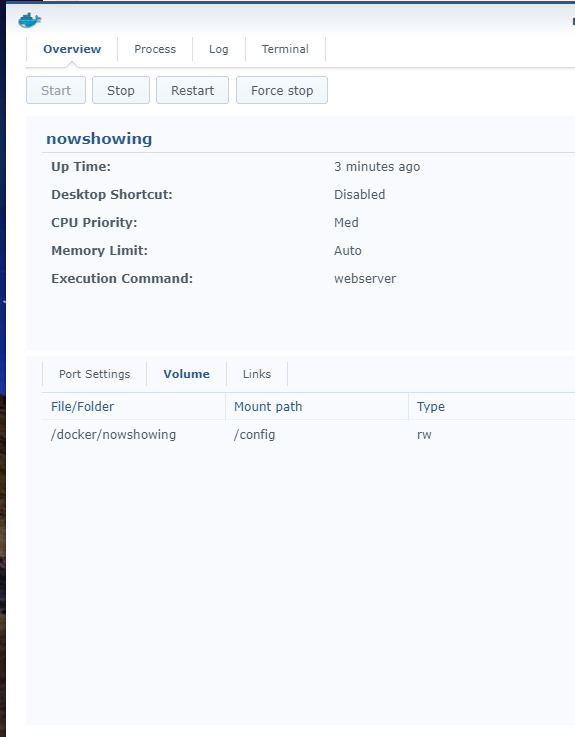
Task: Stop the nowshowing container
Action: (121, 90)
